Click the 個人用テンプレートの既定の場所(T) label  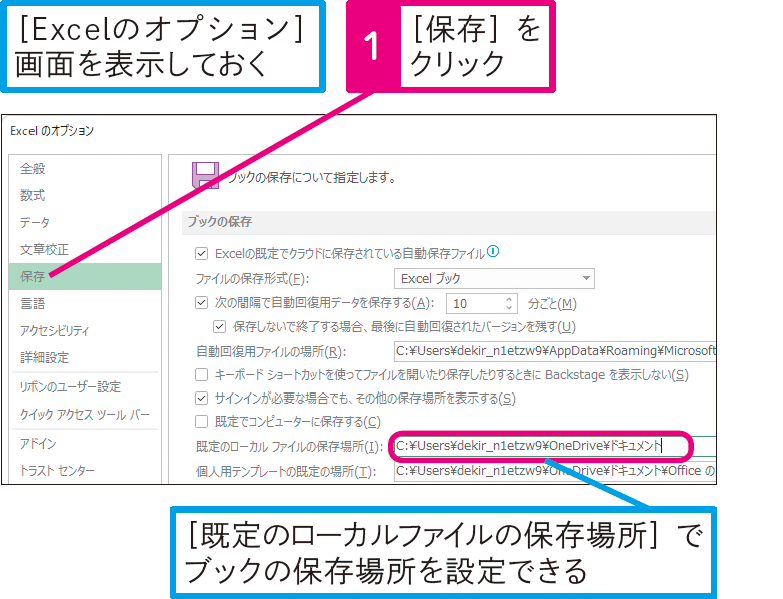tap(286, 471)
